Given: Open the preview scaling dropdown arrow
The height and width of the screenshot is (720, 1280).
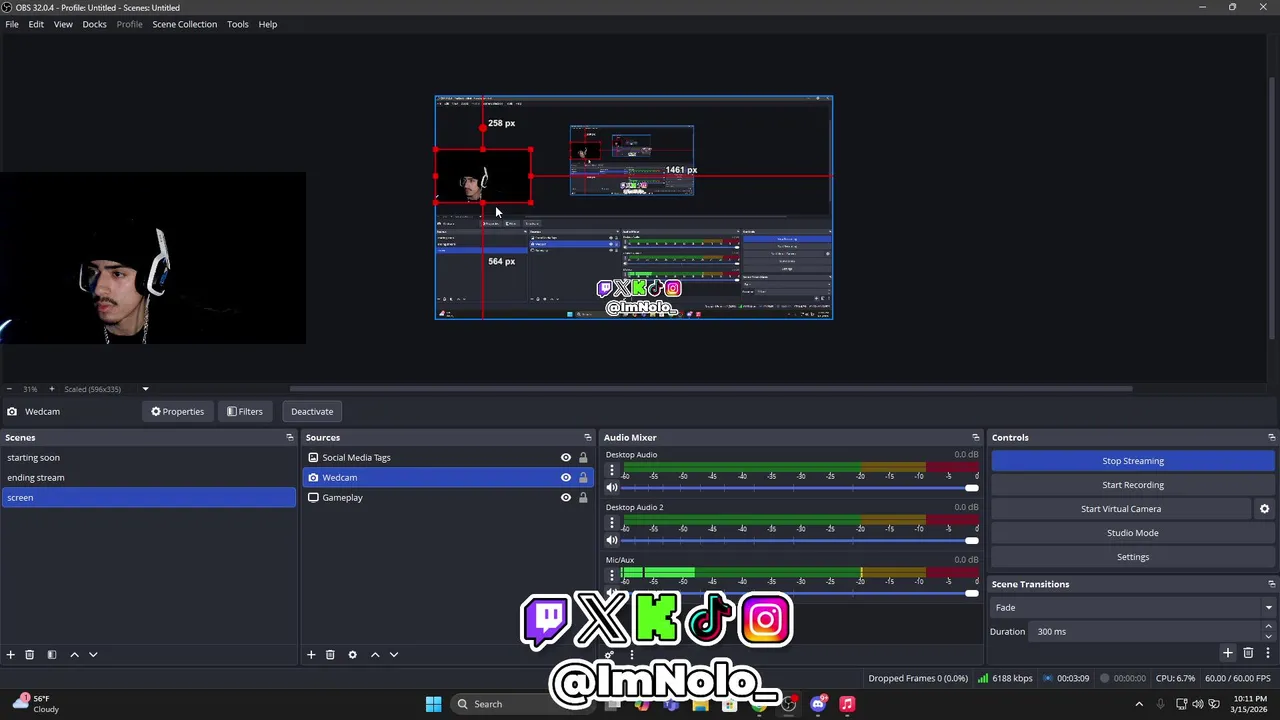Looking at the screenshot, I should pos(145,389).
